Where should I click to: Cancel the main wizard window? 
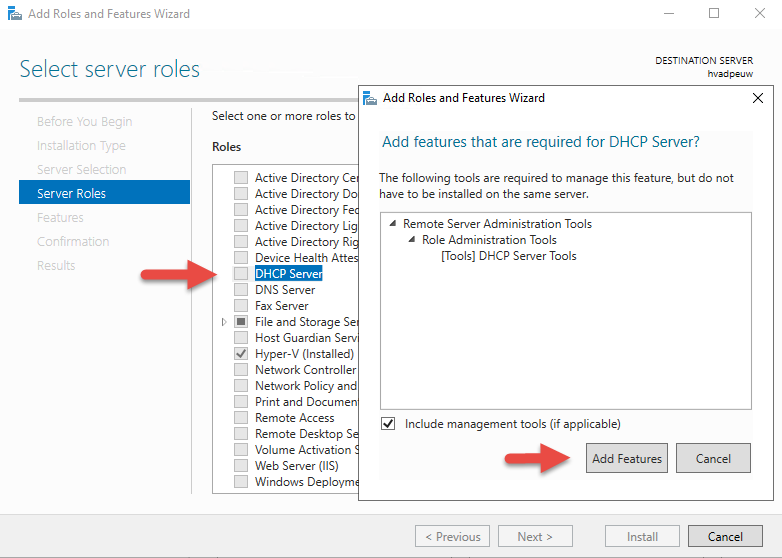pyautogui.click(x=725, y=537)
